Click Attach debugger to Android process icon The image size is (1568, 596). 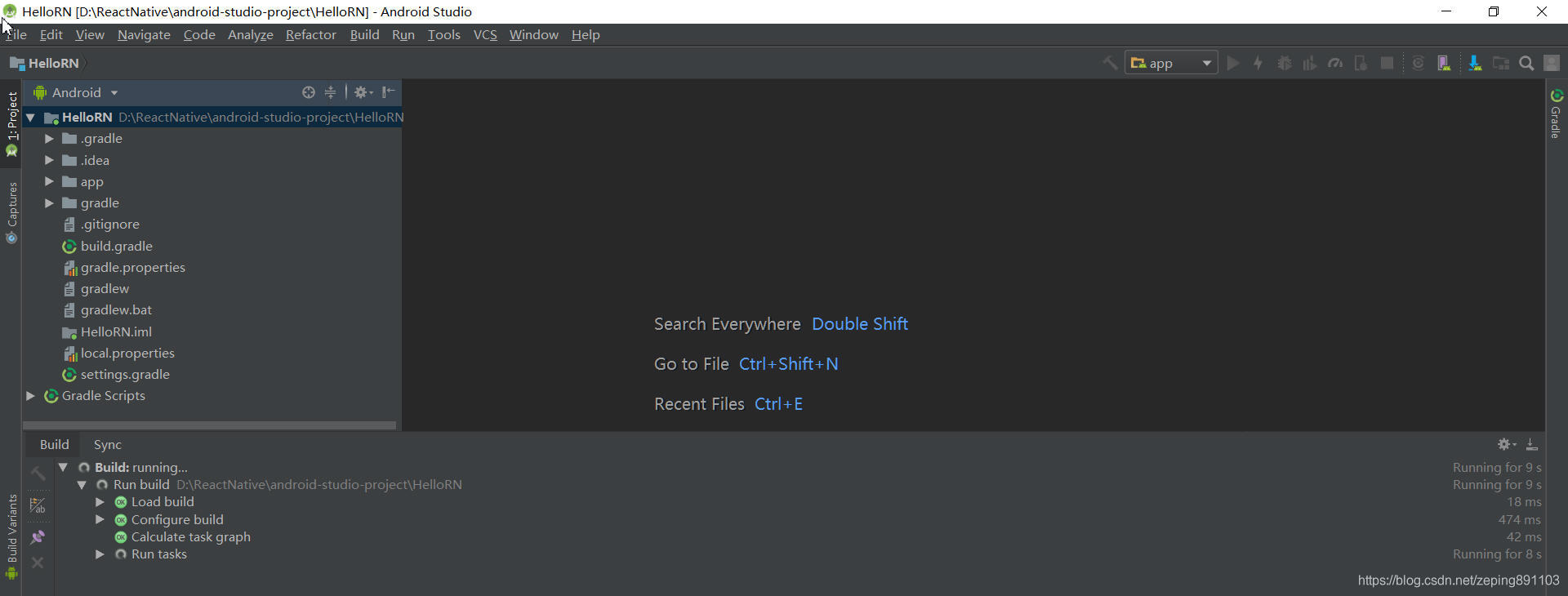tap(1361, 63)
